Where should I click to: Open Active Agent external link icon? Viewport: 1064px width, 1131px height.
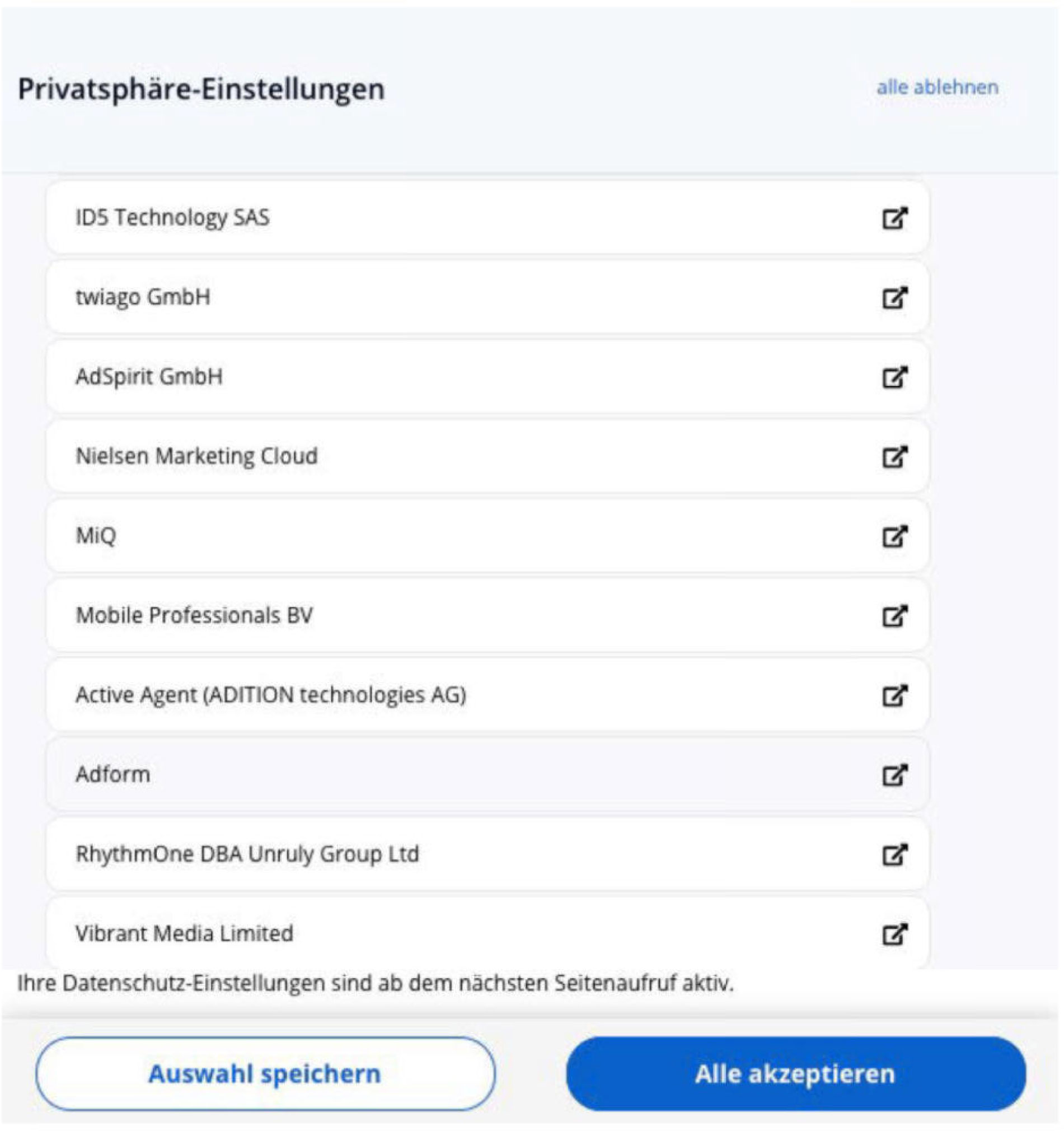(x=894, y=695)
